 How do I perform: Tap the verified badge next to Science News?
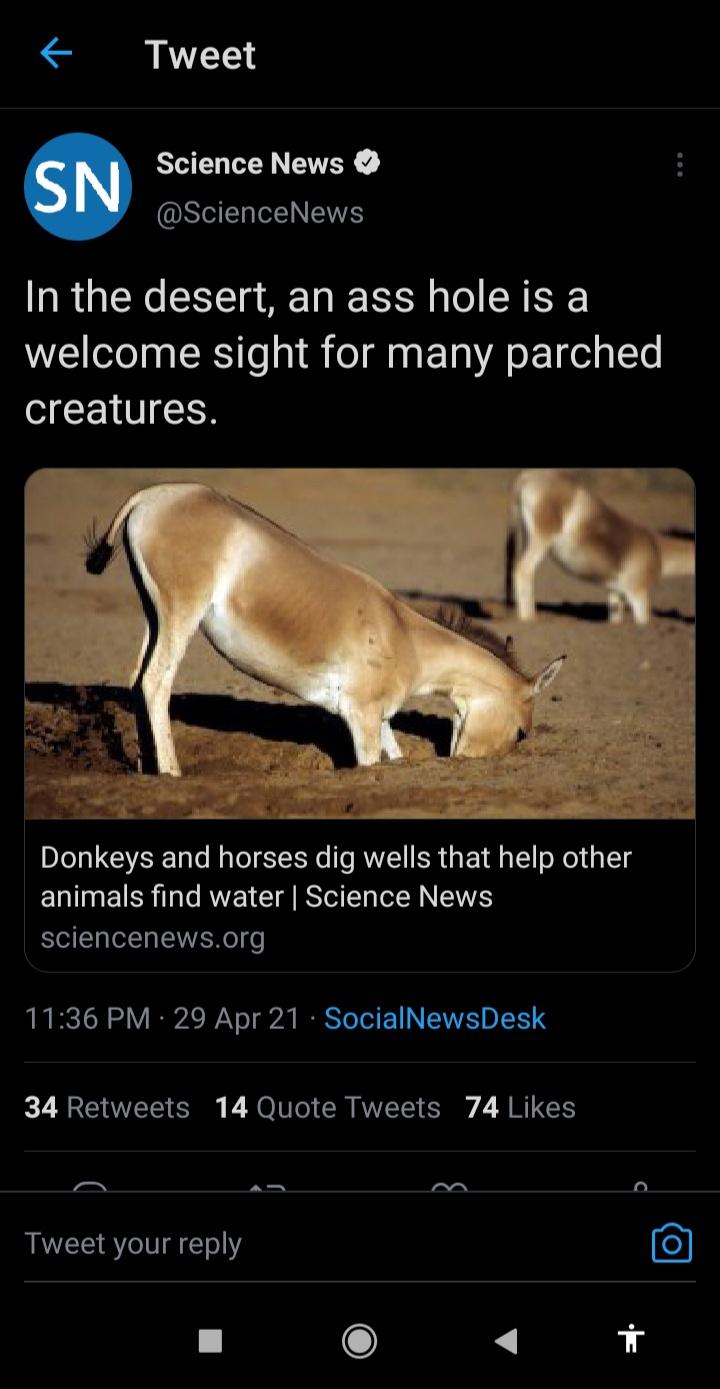(x=367, y=162)
